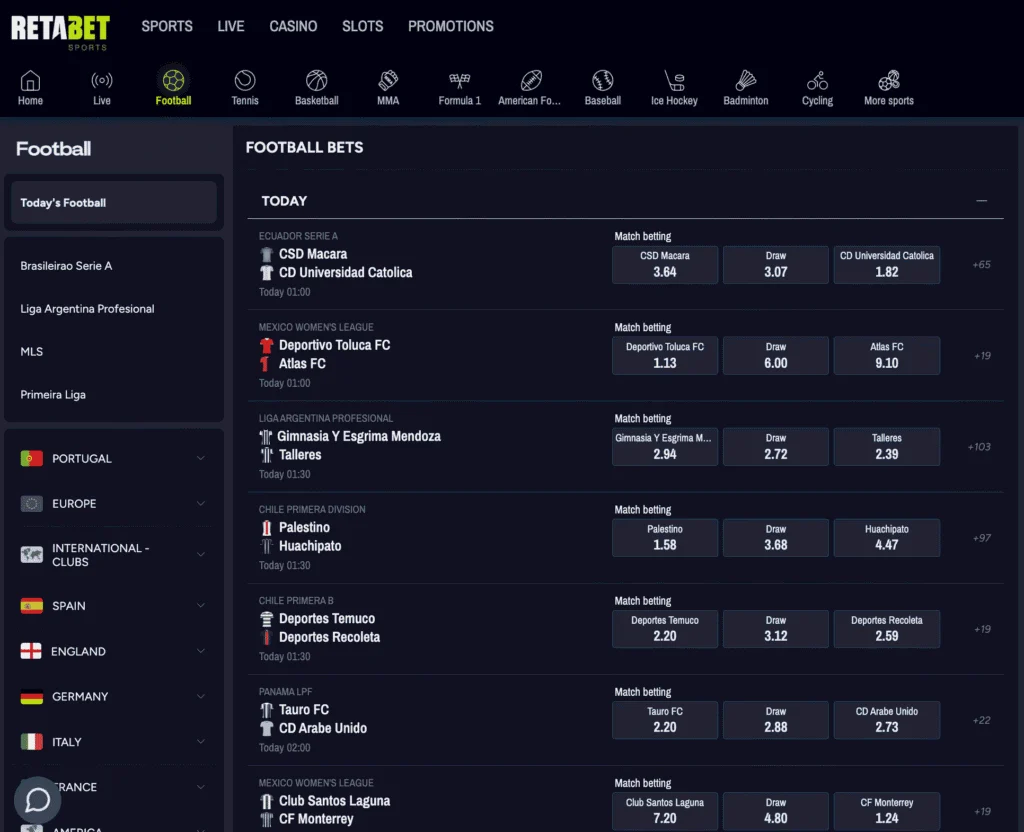
Task: Expand the Europe leagues list
Action: [x=200, y=504]
